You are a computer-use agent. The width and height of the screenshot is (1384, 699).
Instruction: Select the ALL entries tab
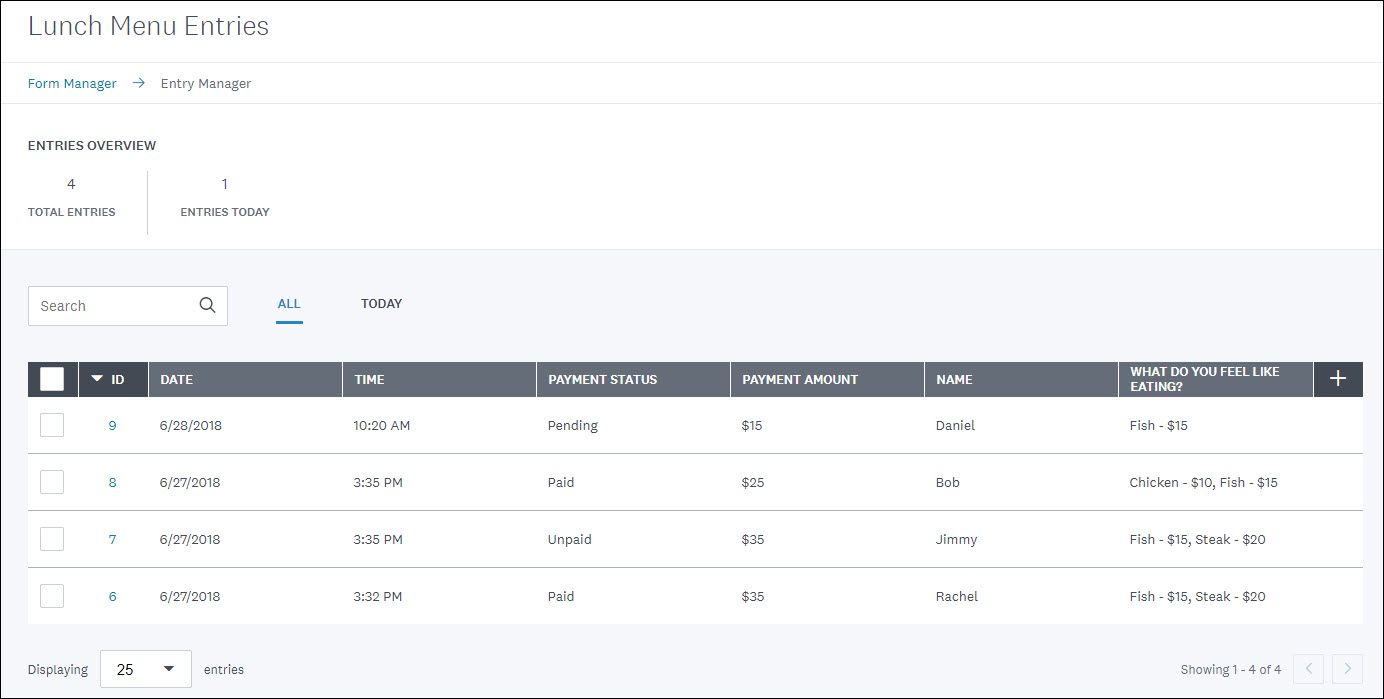pyautogui.click(x=289, y=303)
